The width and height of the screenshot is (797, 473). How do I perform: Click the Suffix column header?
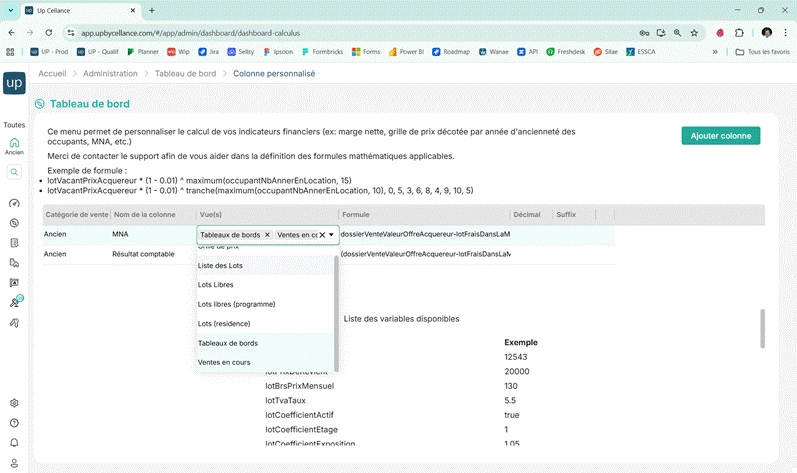tap(566, 214)
